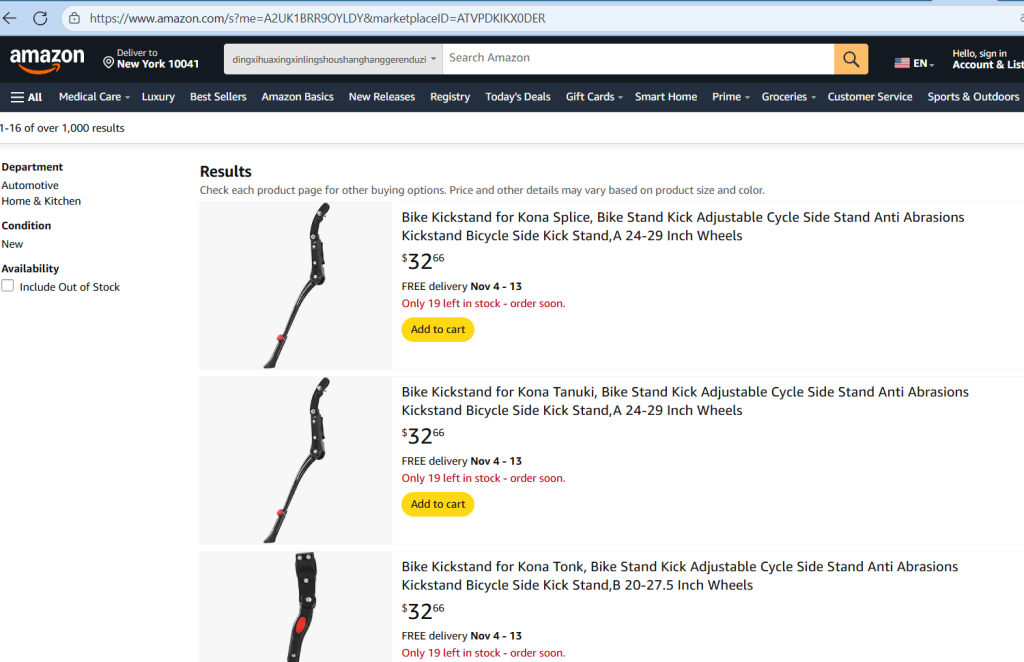Open the Kona Tanuki kickstand title link

coord(685,401)
